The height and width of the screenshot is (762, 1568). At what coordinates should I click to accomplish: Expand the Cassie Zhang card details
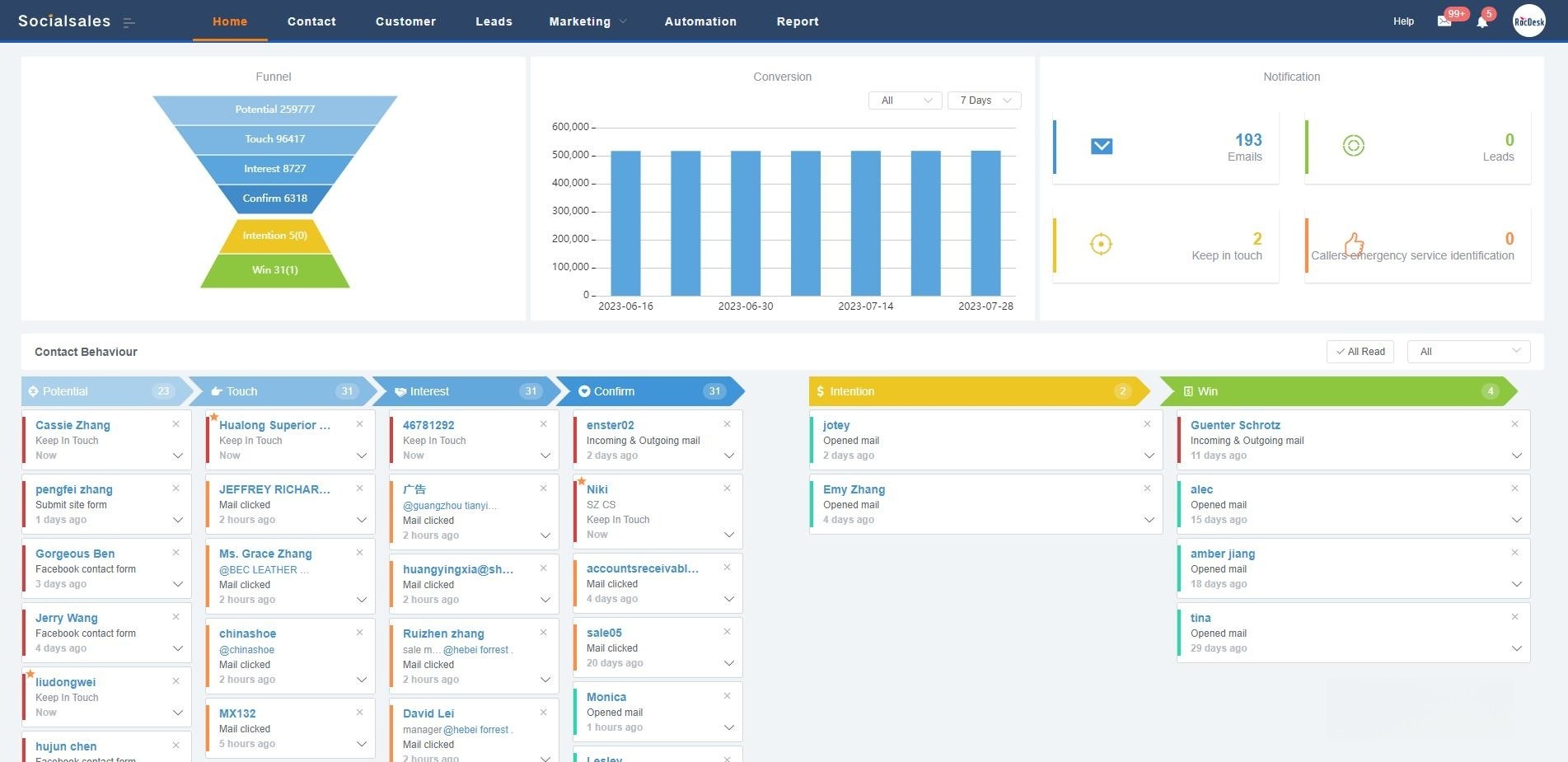tap(178, 456)
